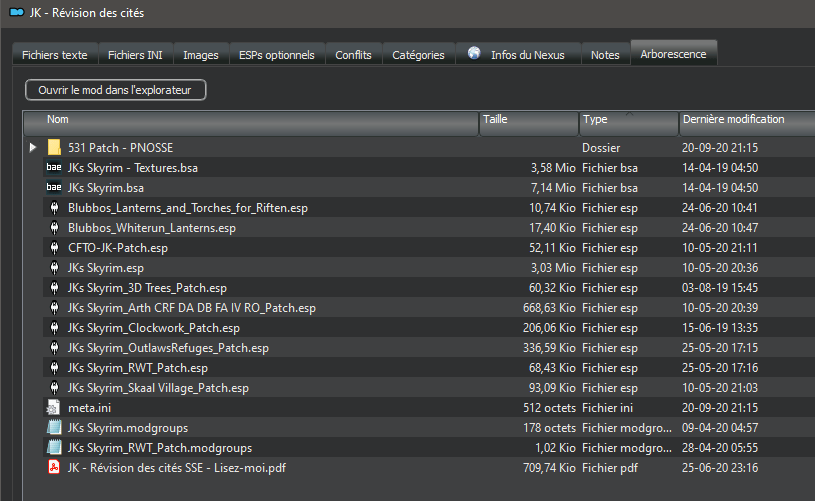The image size is (815, 501).
Task: Click the bae icon of JKs Skyrim - Textures.bsa
Action: point(54,167)
